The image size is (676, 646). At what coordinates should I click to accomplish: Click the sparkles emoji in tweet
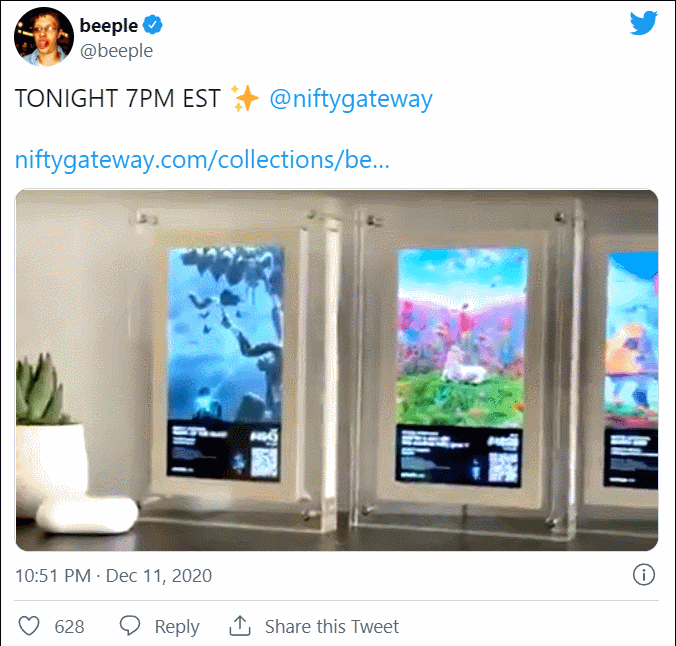[x=244, y=99]
